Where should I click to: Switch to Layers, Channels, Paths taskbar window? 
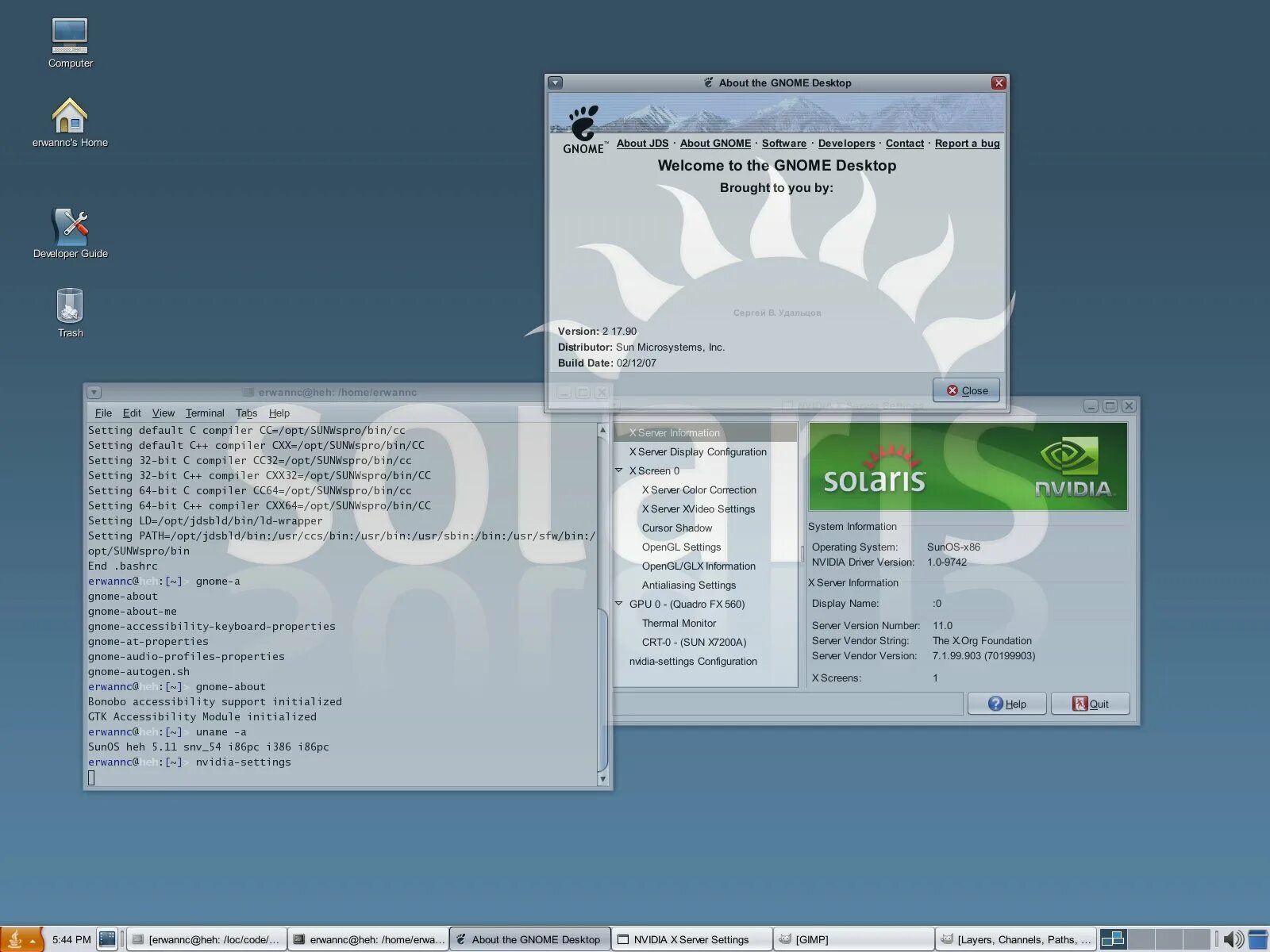[x=1016, y=939]
